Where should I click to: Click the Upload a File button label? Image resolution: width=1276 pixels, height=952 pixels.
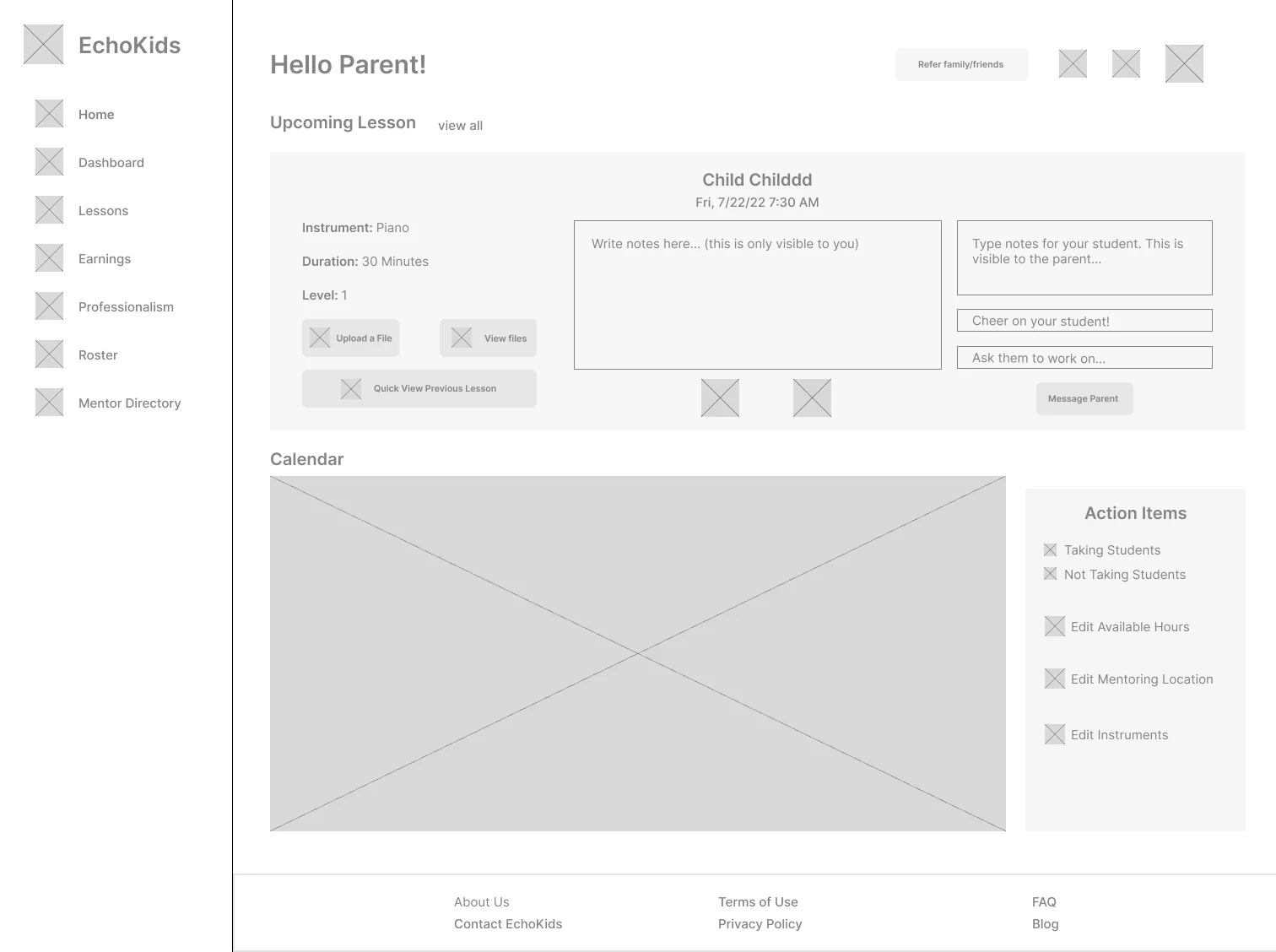(x=364, y=338)
